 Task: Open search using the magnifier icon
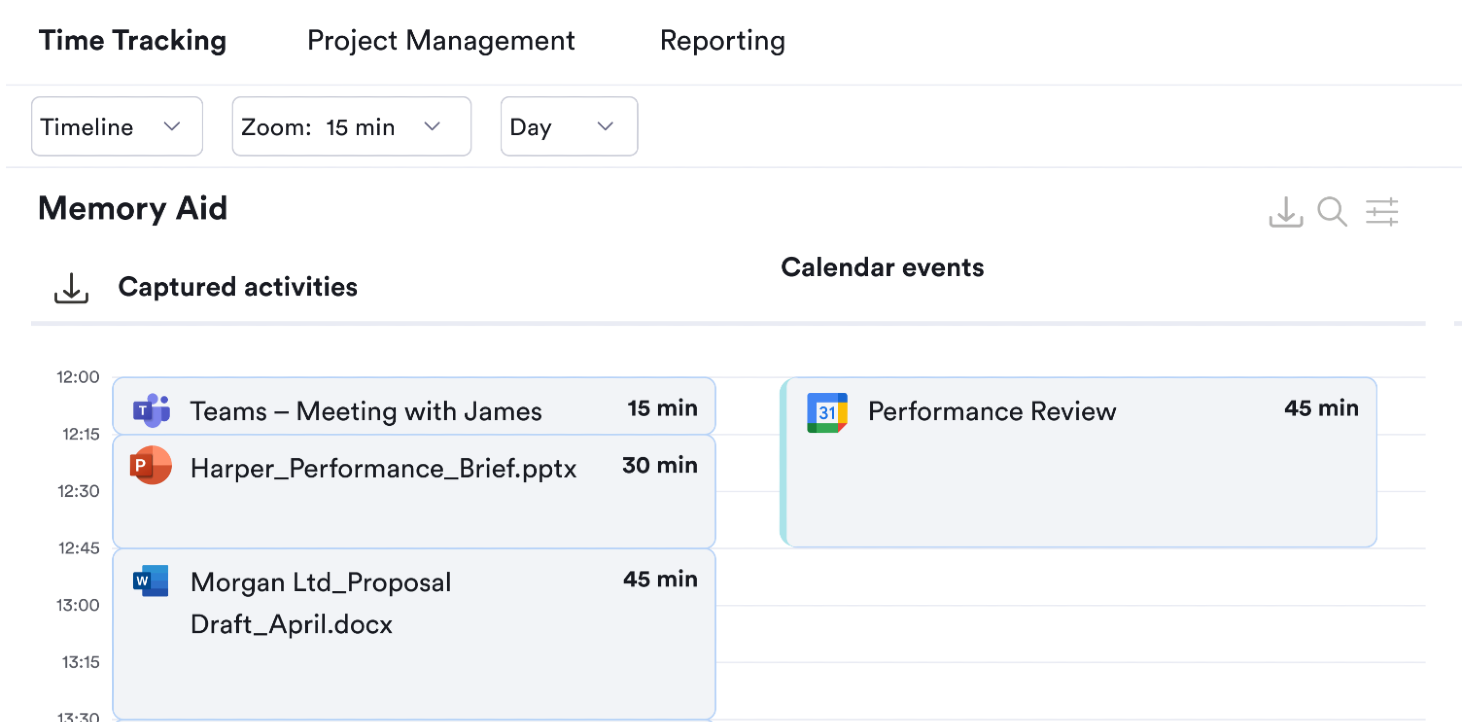point(1332,212)
